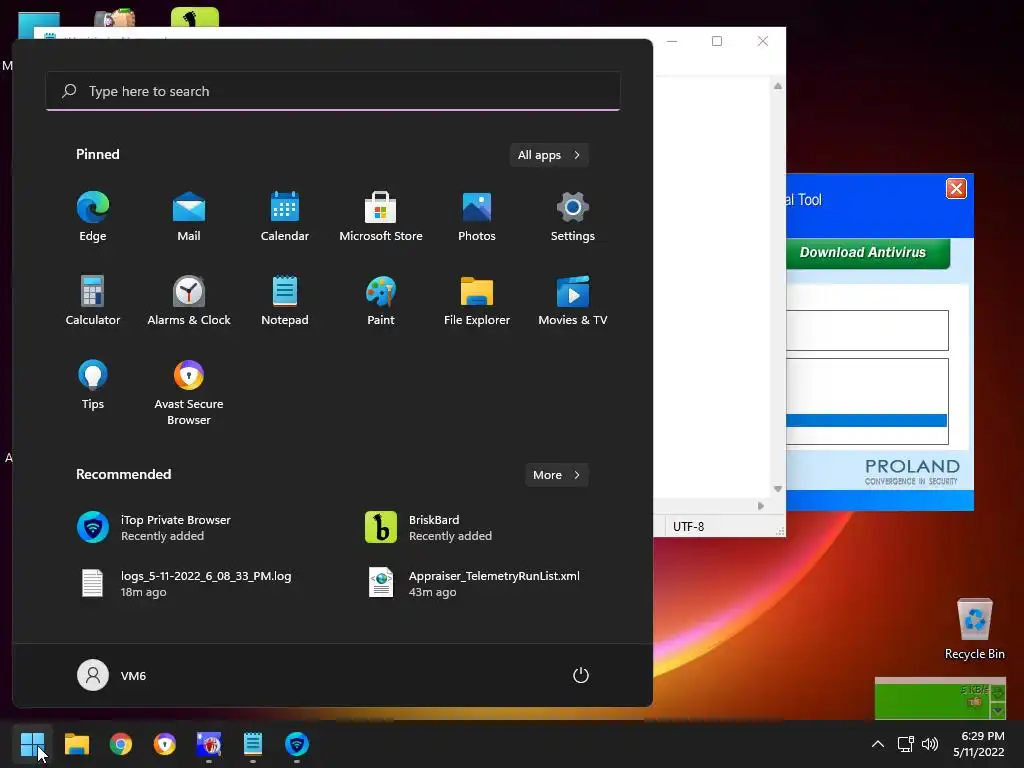Open the VM6 user account menu
The height and width of the screenshot is (768, 1024).
point(112,675)
